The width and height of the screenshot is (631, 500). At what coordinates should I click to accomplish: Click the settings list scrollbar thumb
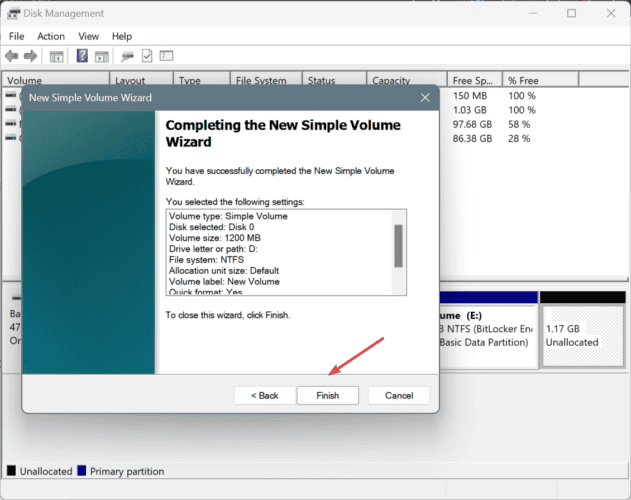398,246
